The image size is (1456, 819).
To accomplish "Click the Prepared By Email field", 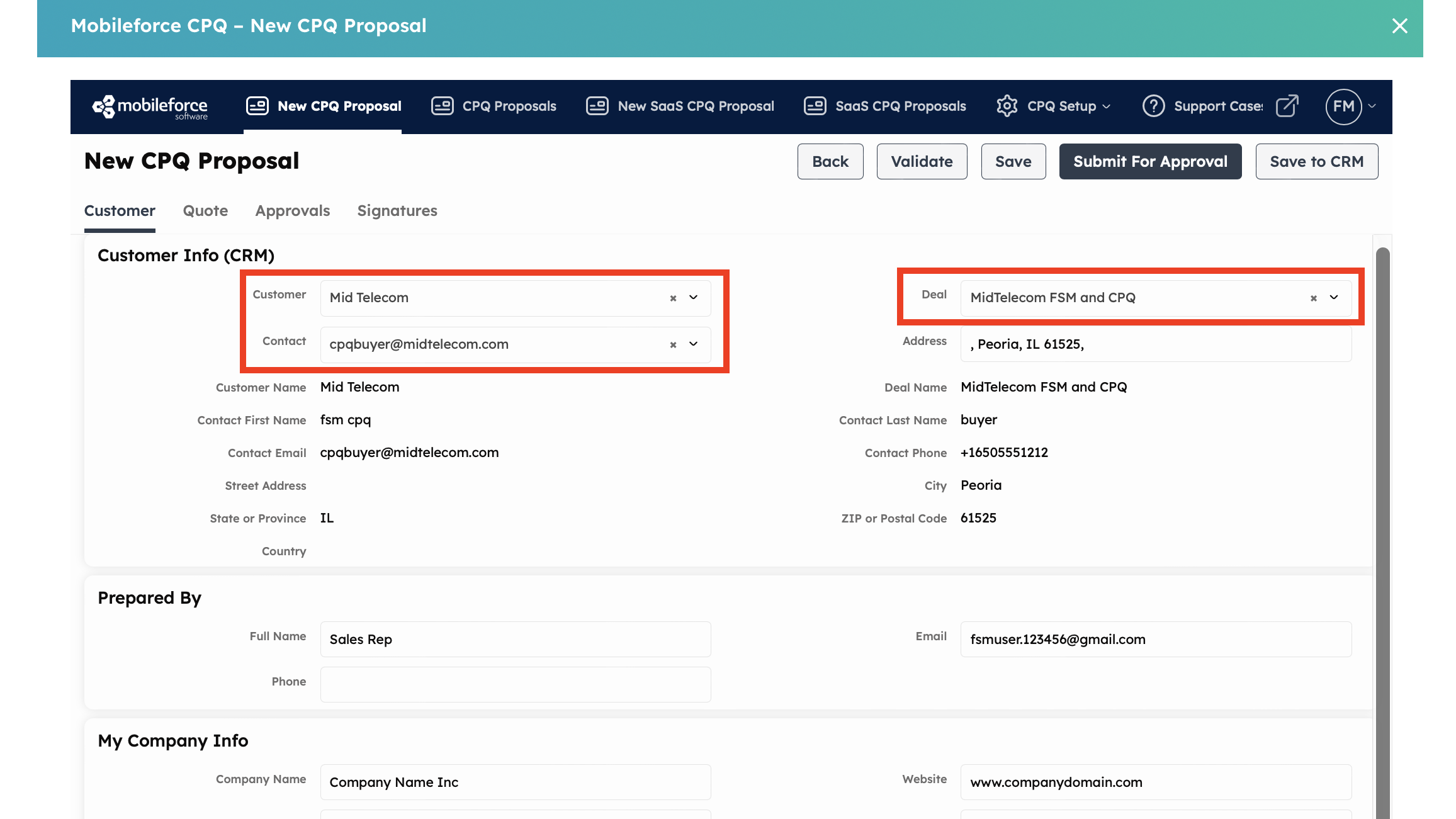I will coord(1156,640).
